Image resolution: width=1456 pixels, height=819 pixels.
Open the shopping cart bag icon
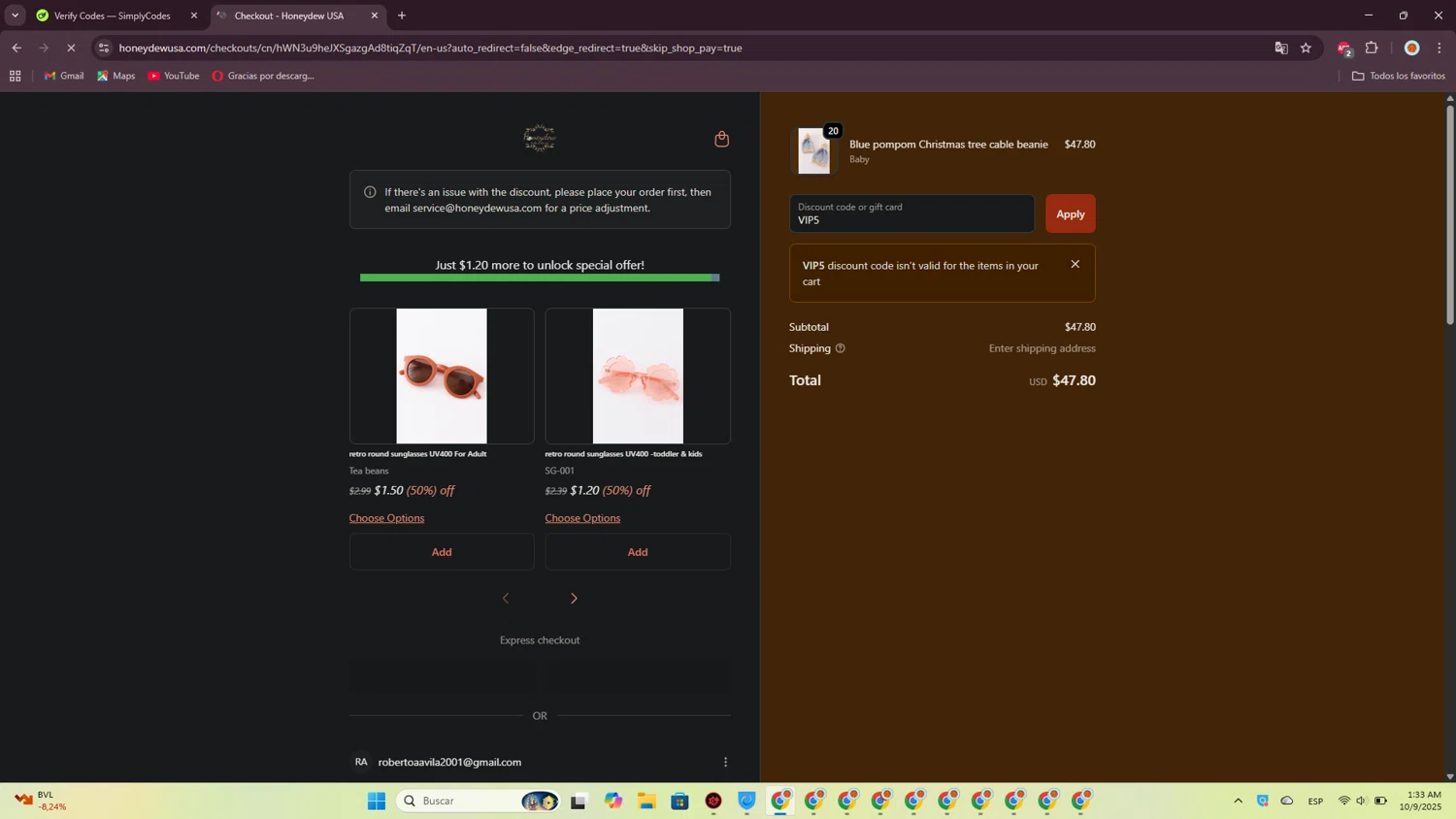point(721,139)
